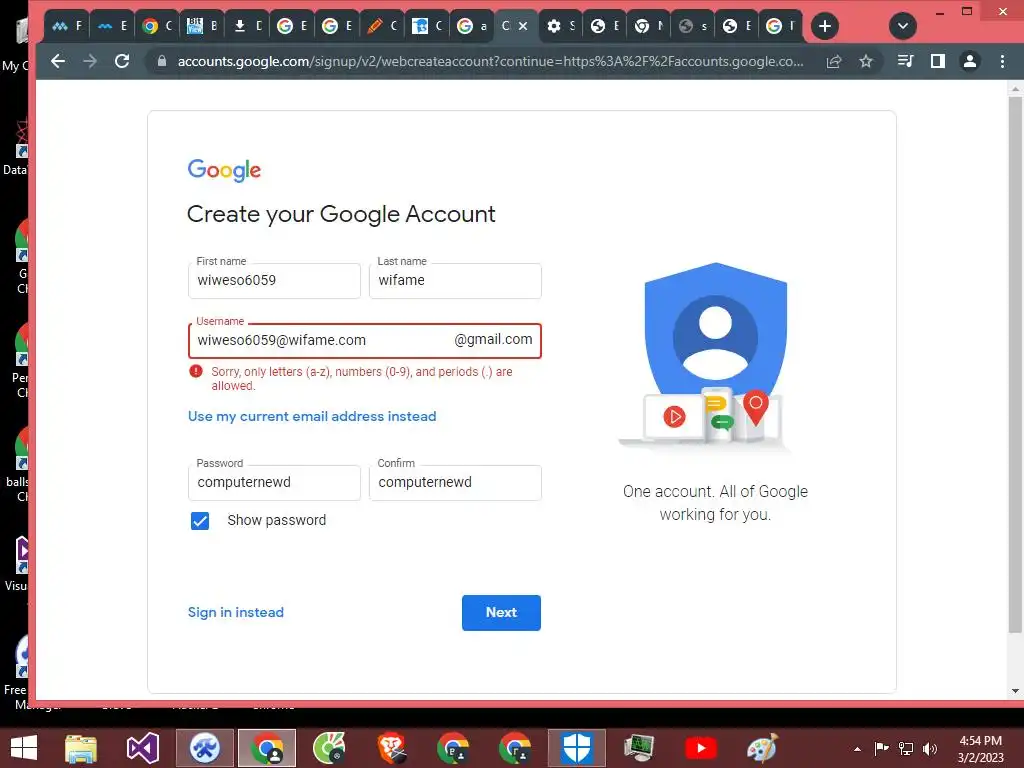
Task: Toggle the Chrome side panel icon
Action: pos(938,61)
